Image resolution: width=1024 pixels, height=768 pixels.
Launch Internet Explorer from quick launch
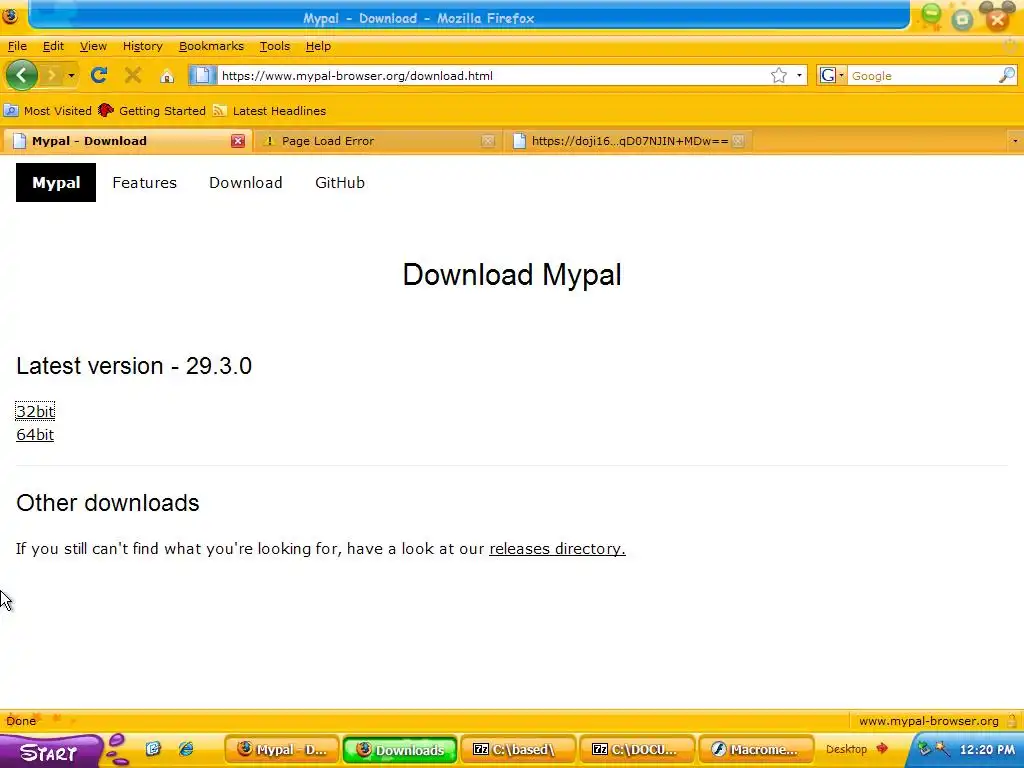186,749
